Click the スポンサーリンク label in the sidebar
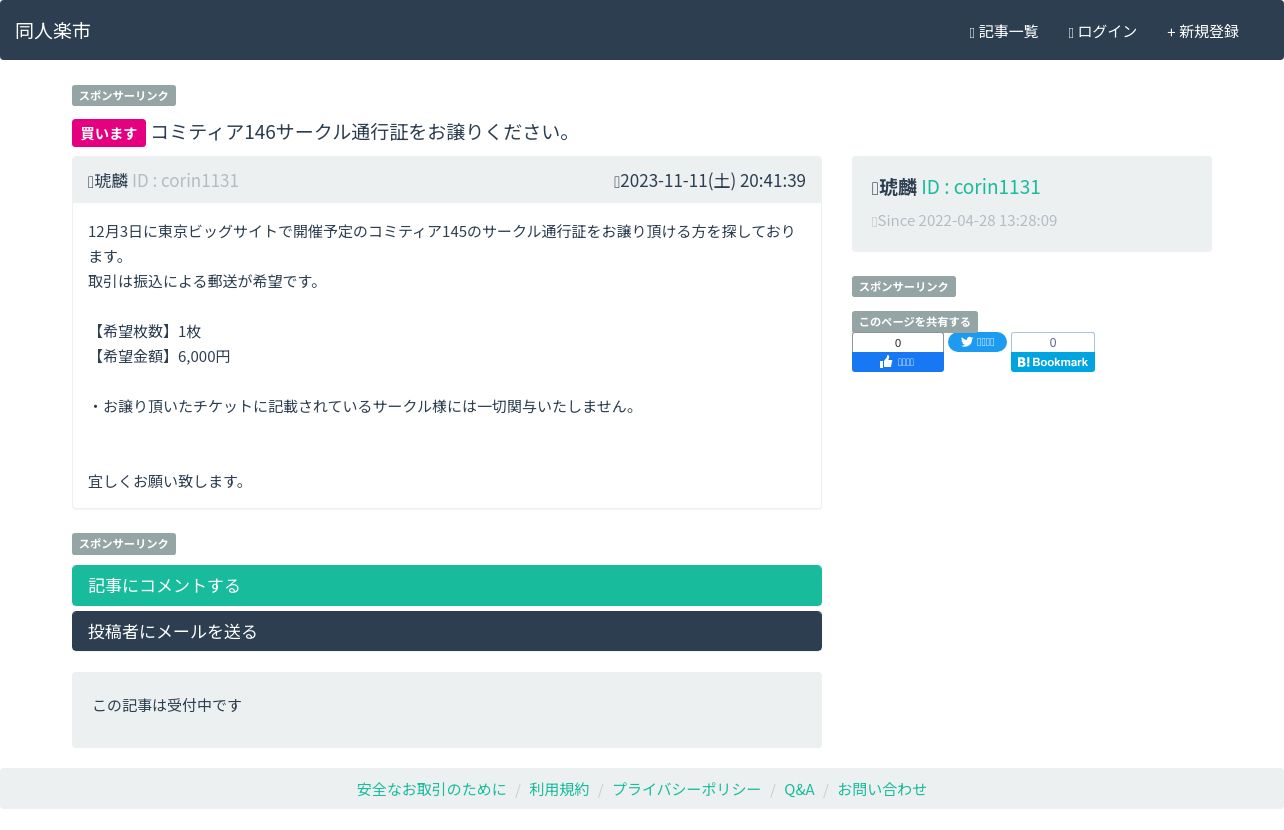This screenshot has height=830, width=1284. click(x=904, y=287)
